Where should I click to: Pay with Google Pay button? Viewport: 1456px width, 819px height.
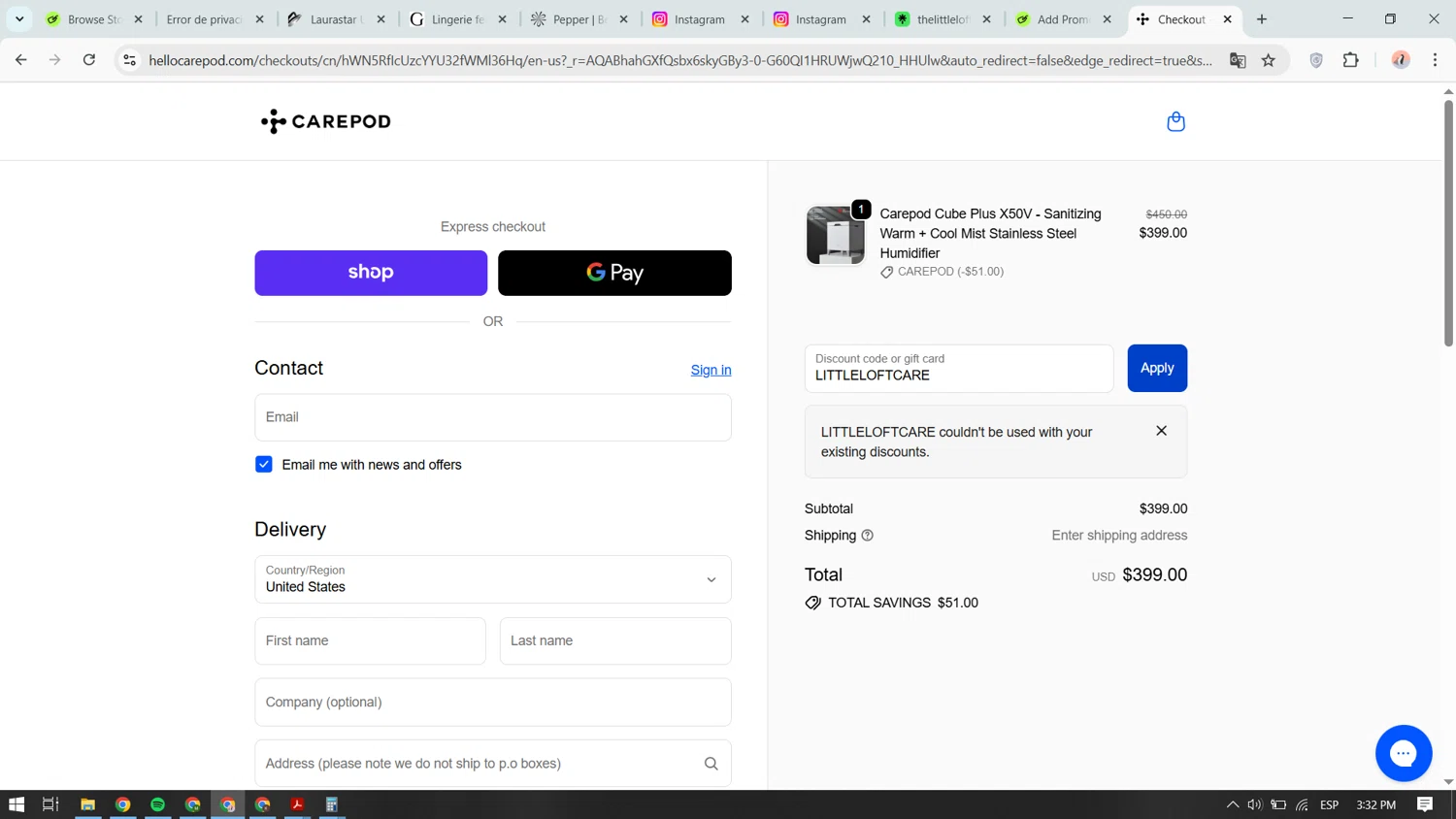tap(614, 273)
